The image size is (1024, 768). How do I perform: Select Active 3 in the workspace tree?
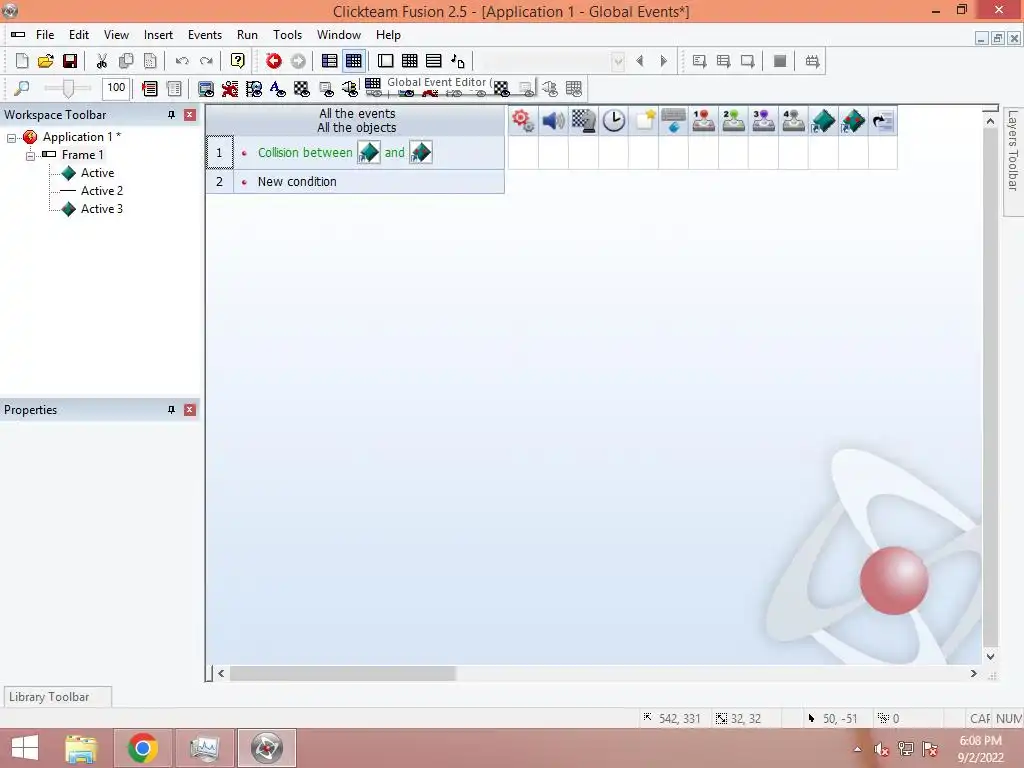coord(101,210)
